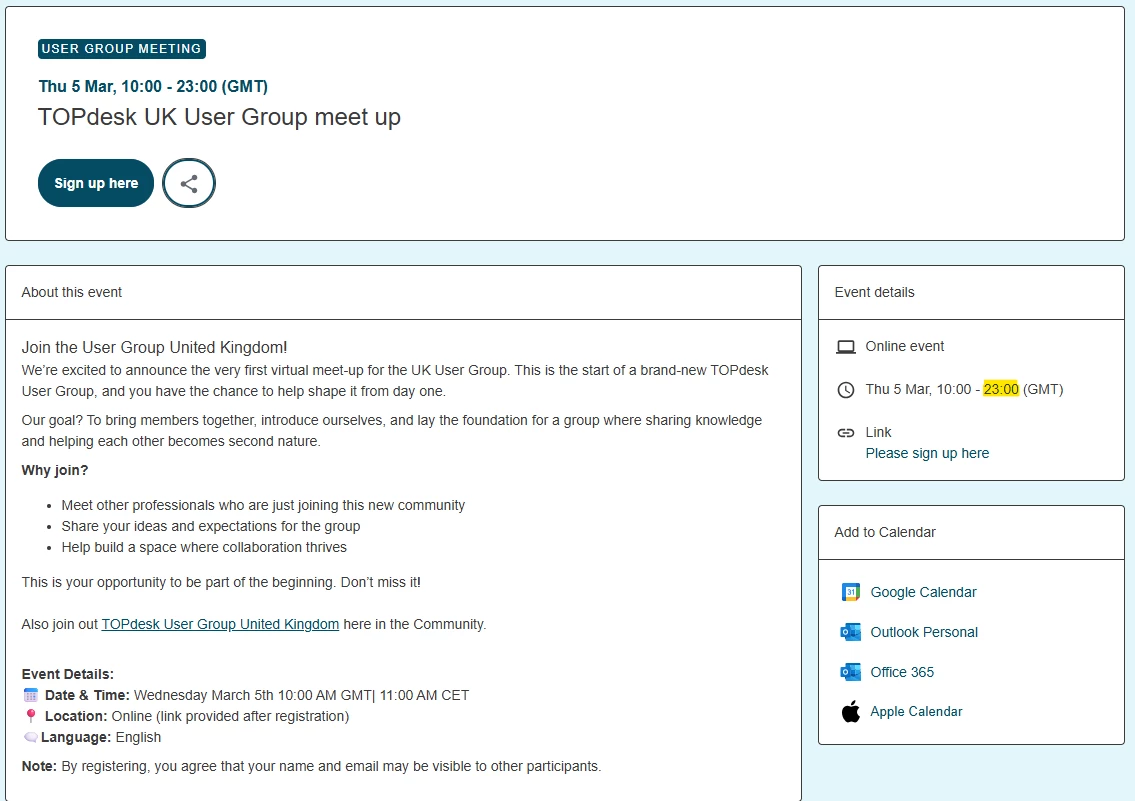Click the laptop Online event icon
Screen dimensions: 1135x801
[x=845, y=347]
